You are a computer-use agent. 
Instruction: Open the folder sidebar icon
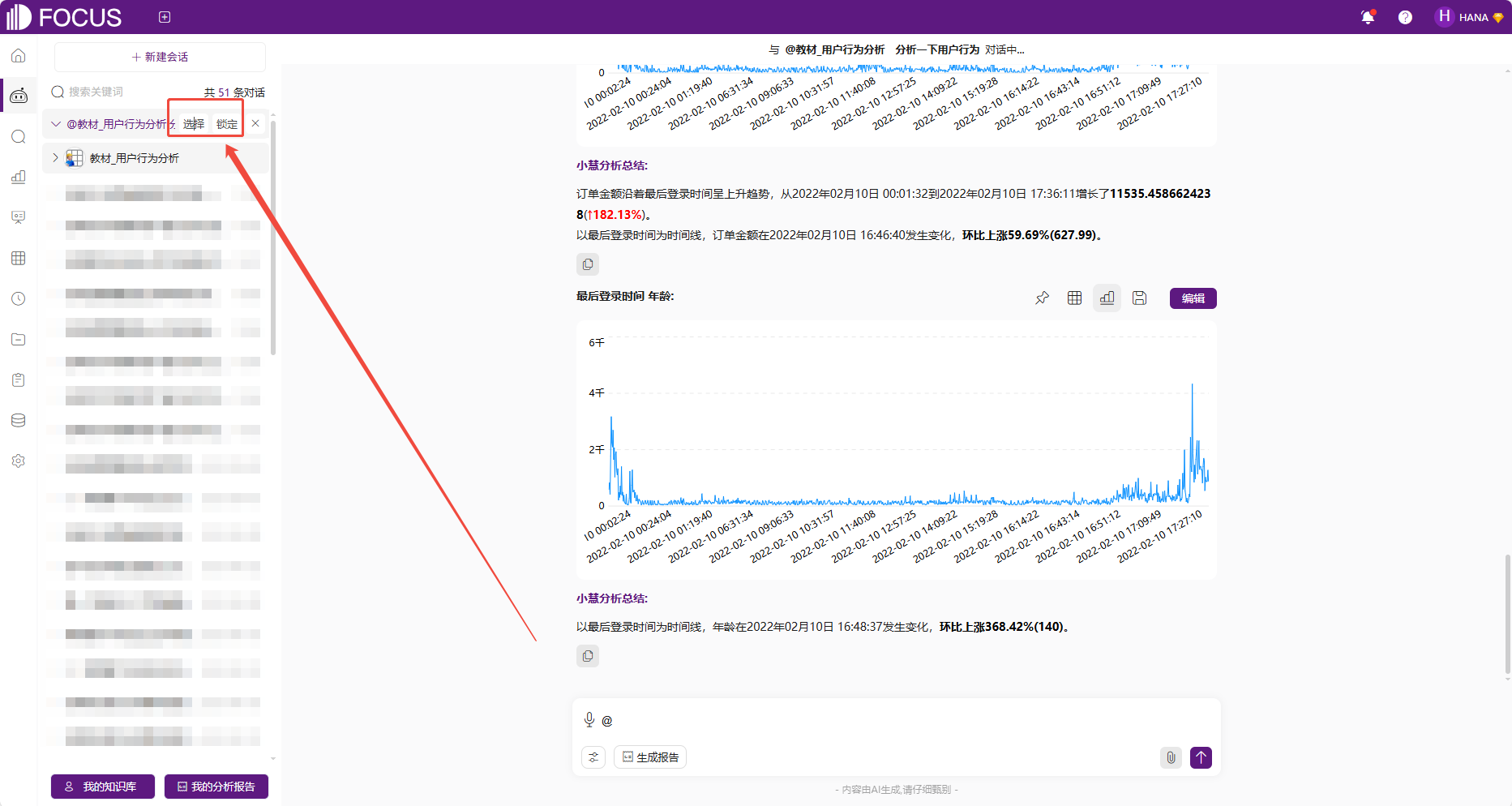19,339
